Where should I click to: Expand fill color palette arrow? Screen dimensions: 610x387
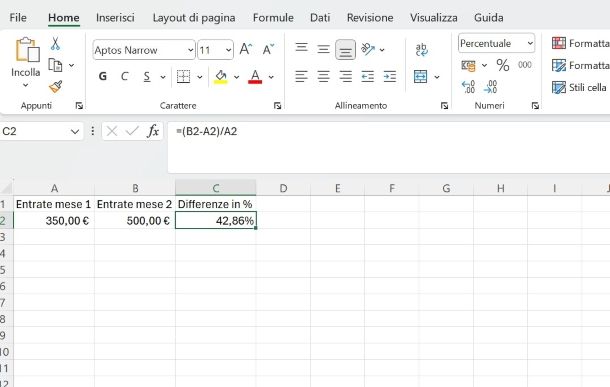point(237,77)
